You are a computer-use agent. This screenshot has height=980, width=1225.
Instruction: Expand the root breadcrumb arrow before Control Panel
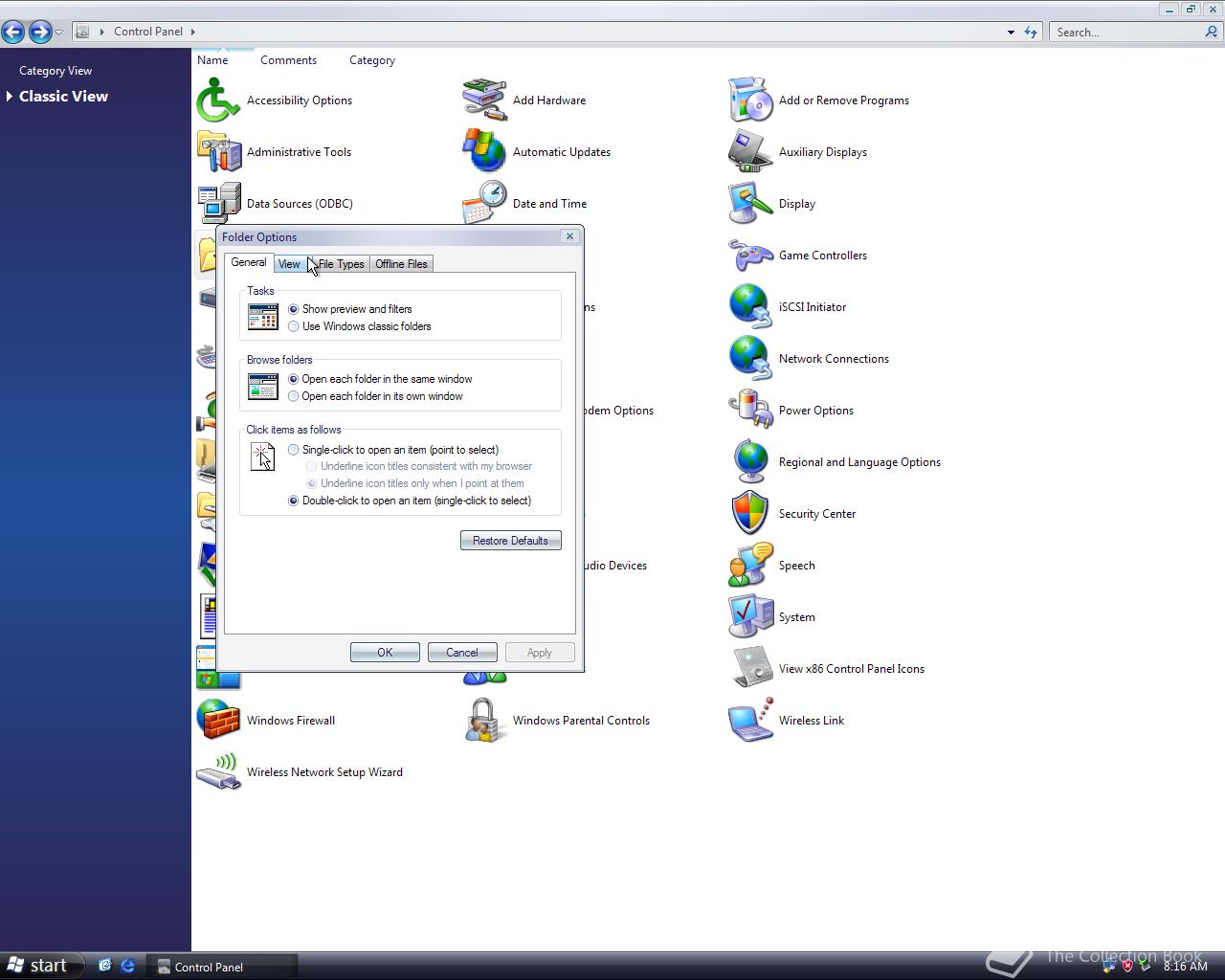[102, 32]
